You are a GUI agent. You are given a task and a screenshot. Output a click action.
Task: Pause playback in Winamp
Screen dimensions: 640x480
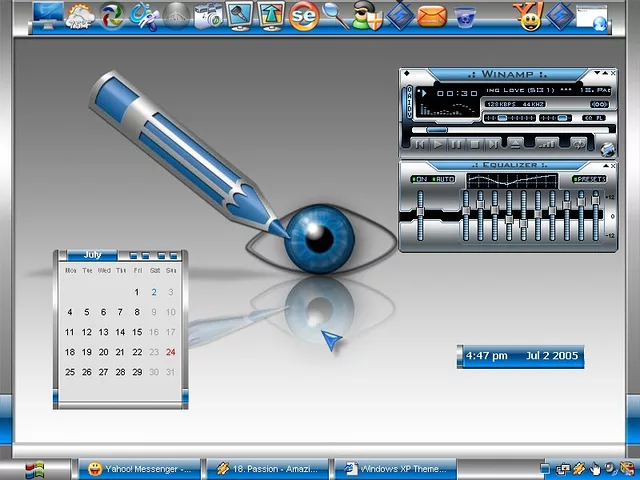[x=456, y=145]
